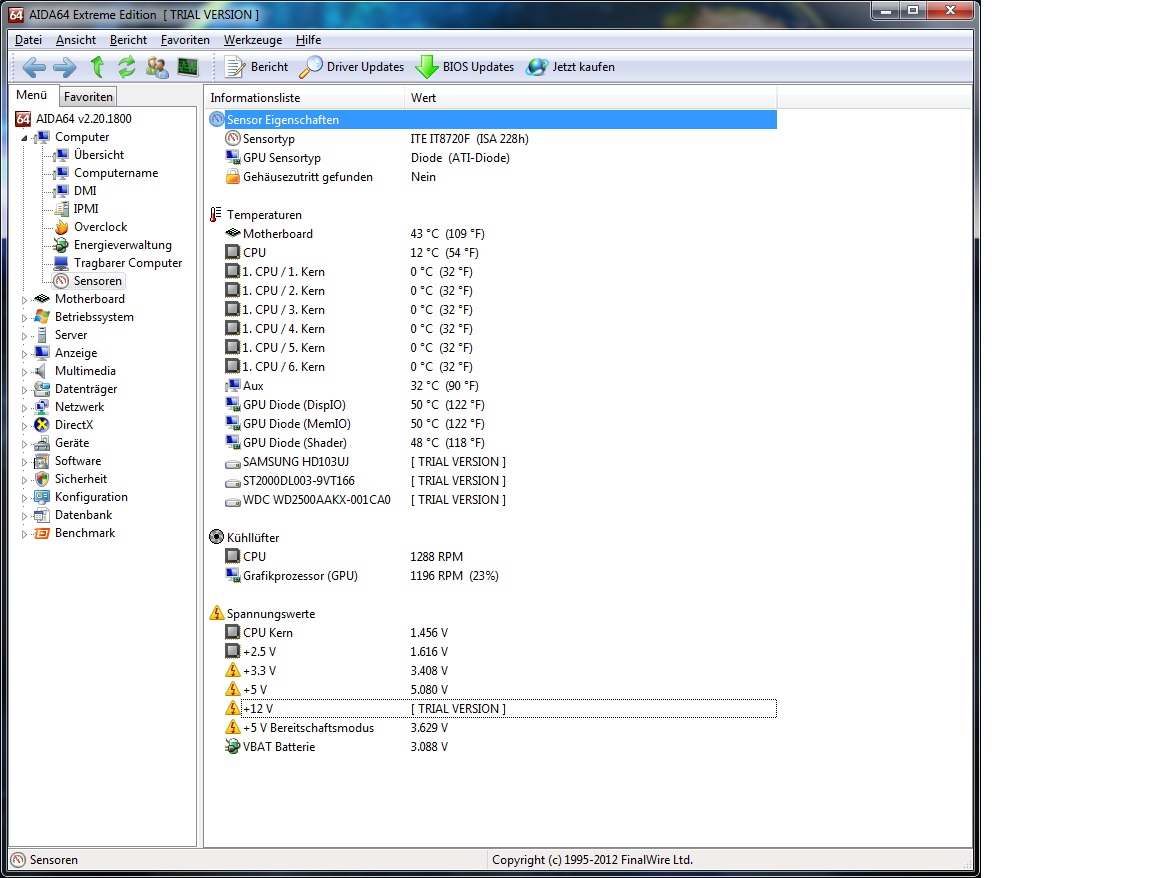The width and height of the screenshot is (1152, 878).
Task: Click the DirectX icon in tree
Action: pyautogui.click(x=43, y=425)
